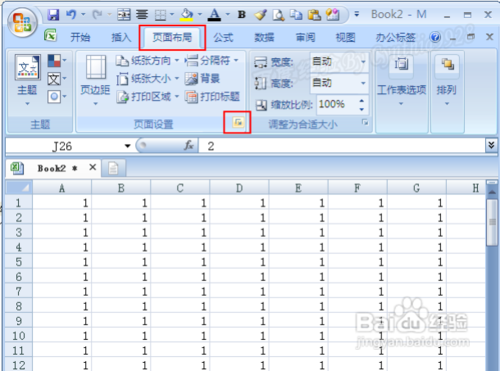500x371 pixels.
Task: Switch to the 开始 tab
Action: (80, 37)
